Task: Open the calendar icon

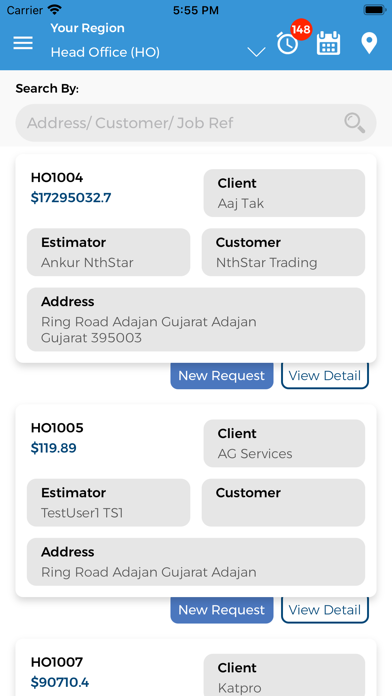Action: tap(329, 43)
